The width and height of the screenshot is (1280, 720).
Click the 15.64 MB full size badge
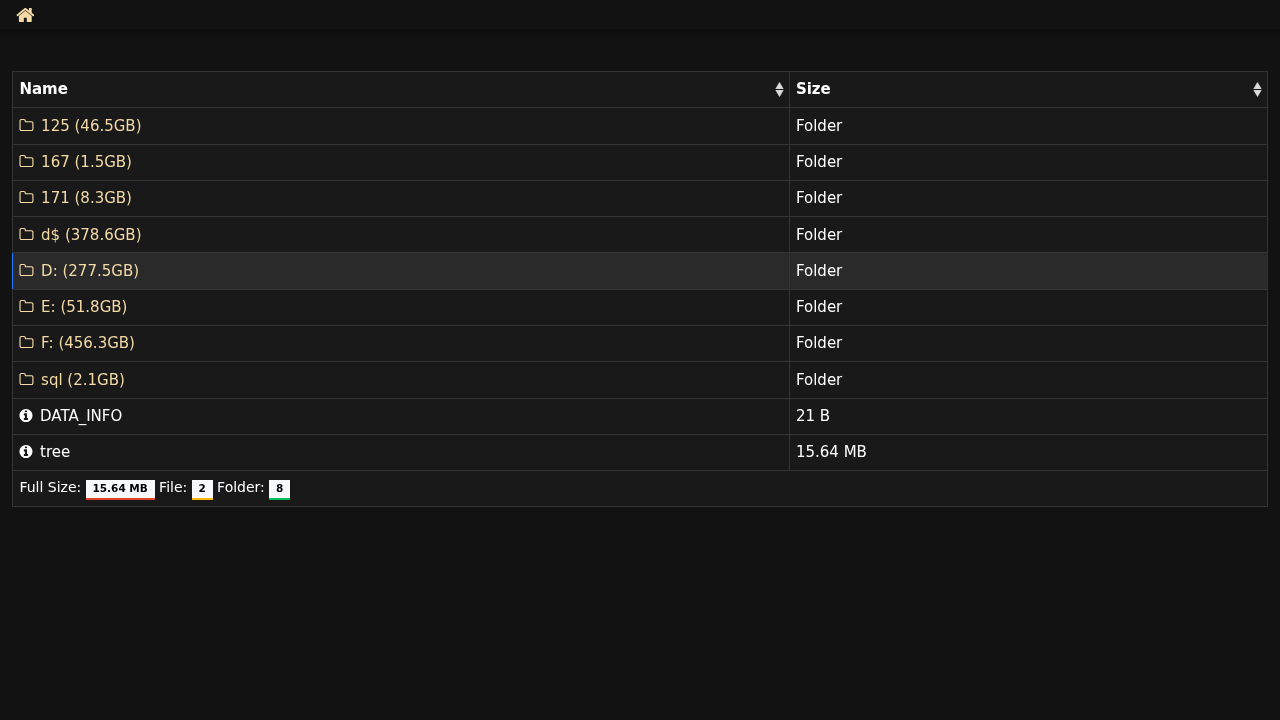pos(120,489)
